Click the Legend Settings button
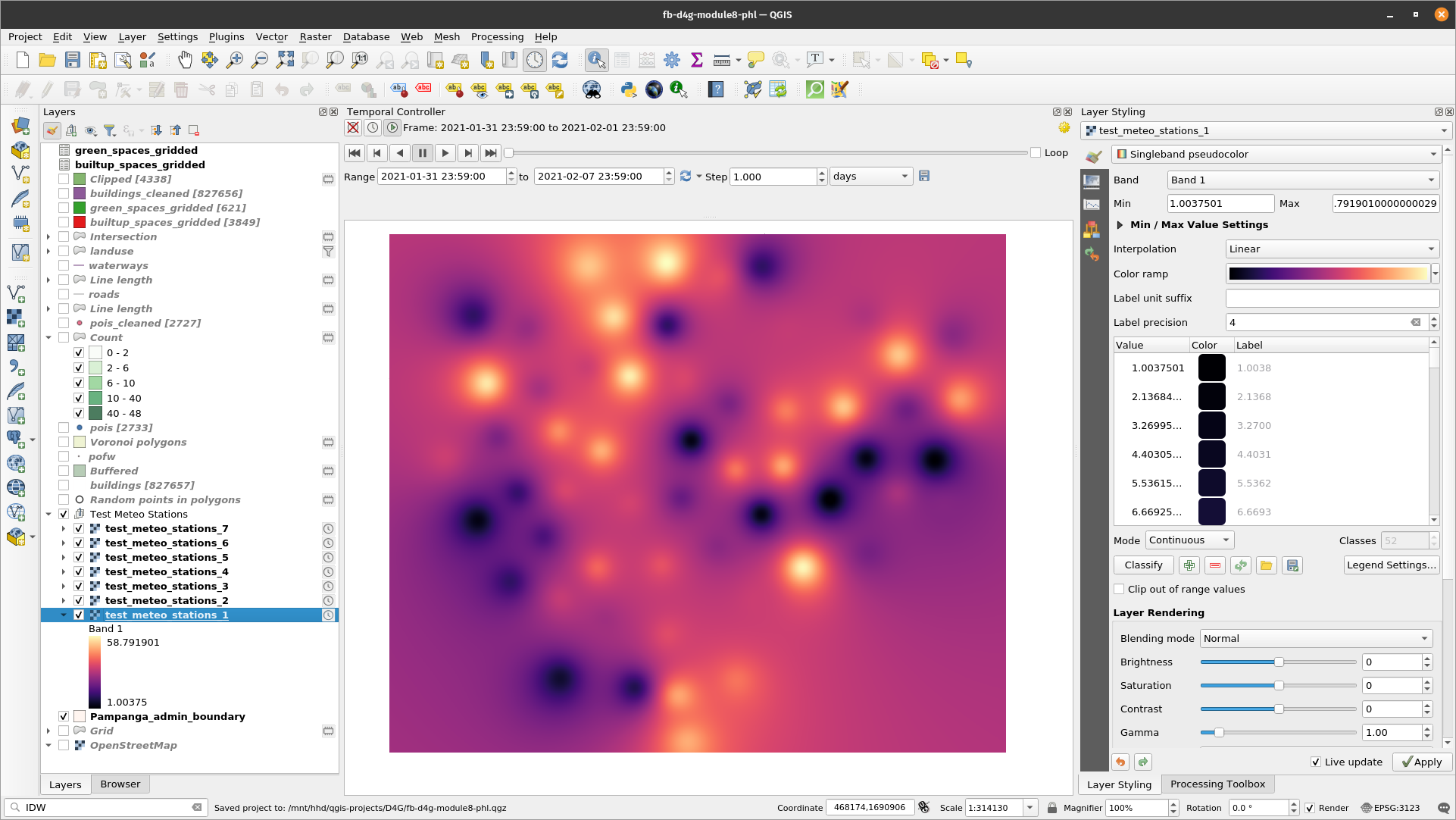Image resolution: width=1456 pixels, height=820 pixels. 1391,565
